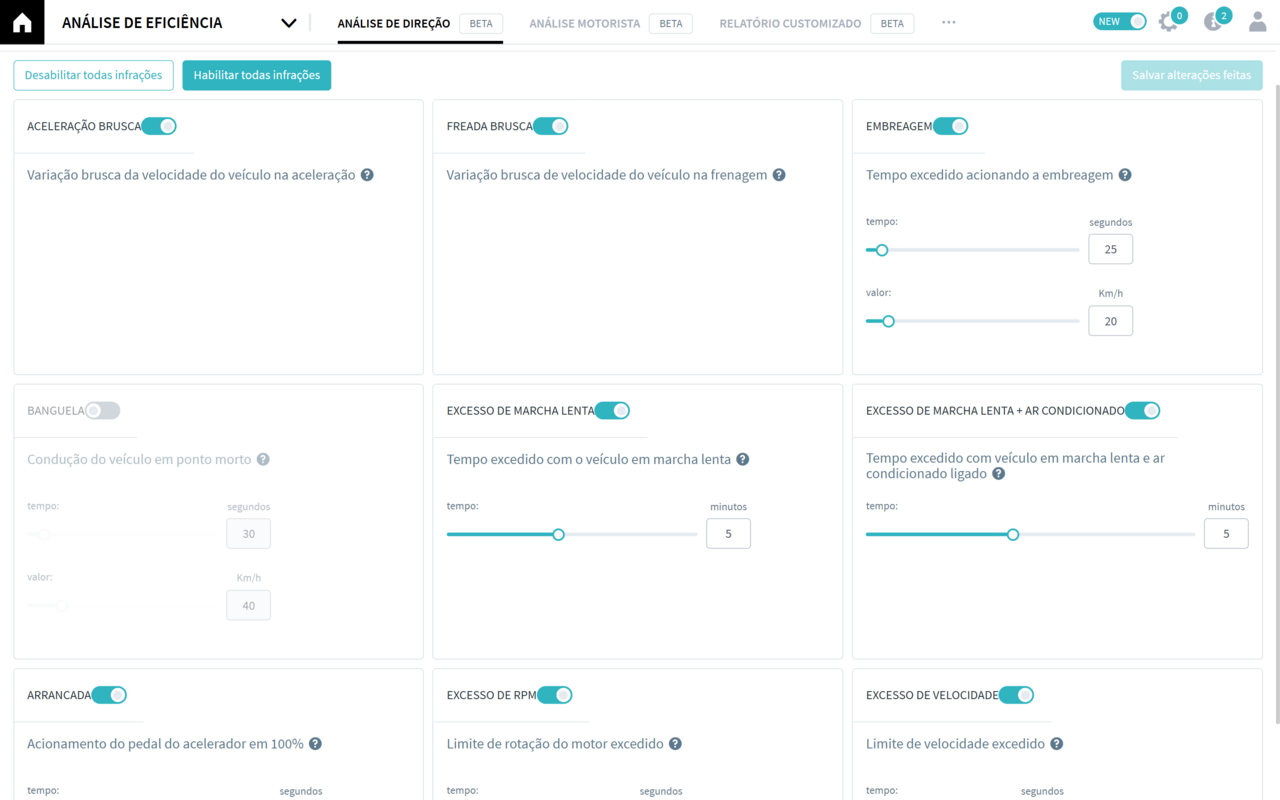Open the Relatório Customizado tab
The image size is (1280, 800).
pos(790,22)
